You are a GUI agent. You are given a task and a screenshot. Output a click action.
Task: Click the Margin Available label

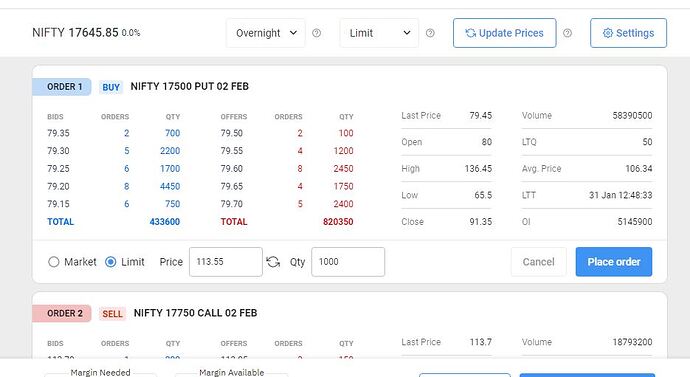[231, 372]
